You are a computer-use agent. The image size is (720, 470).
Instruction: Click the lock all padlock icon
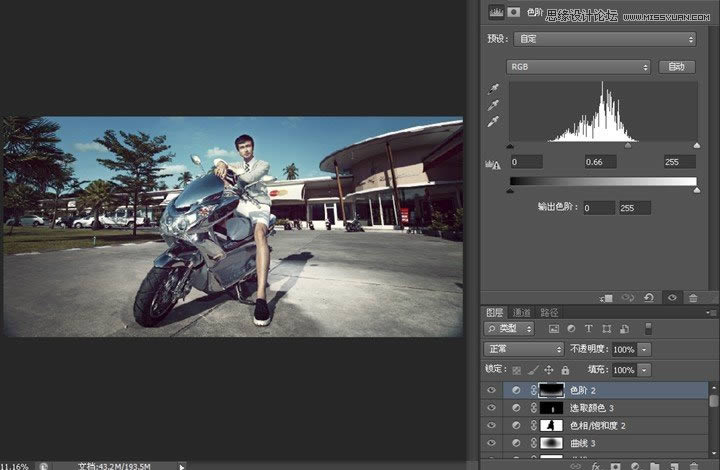point(566,369)
